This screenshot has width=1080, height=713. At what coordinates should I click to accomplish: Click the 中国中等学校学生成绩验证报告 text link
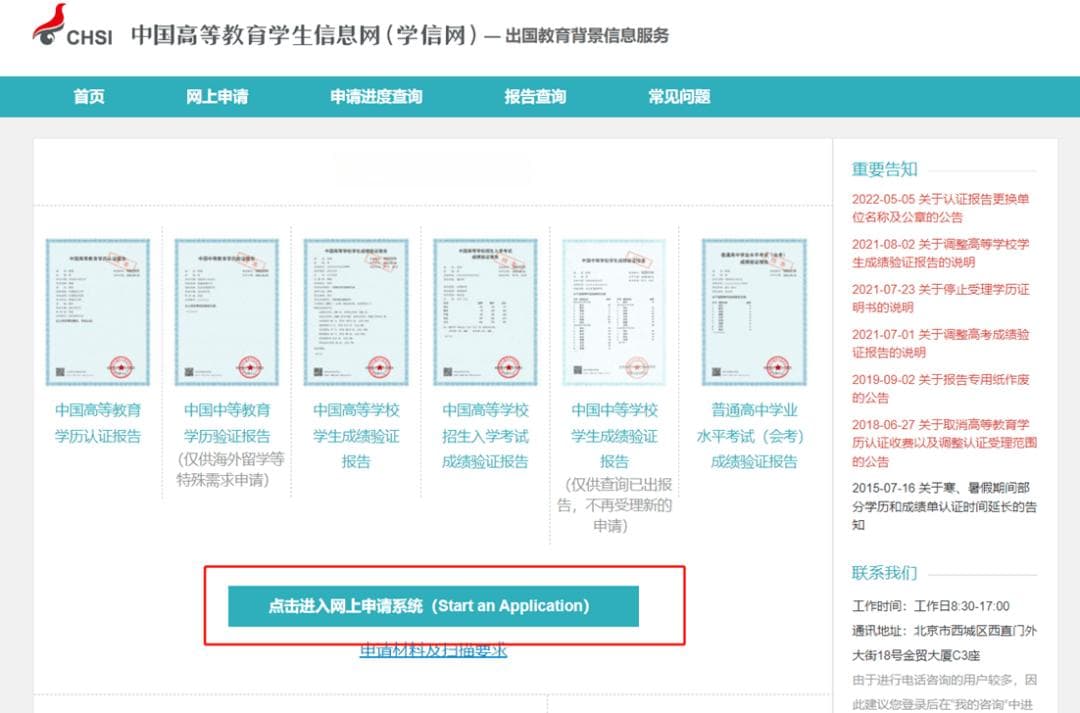614,435
